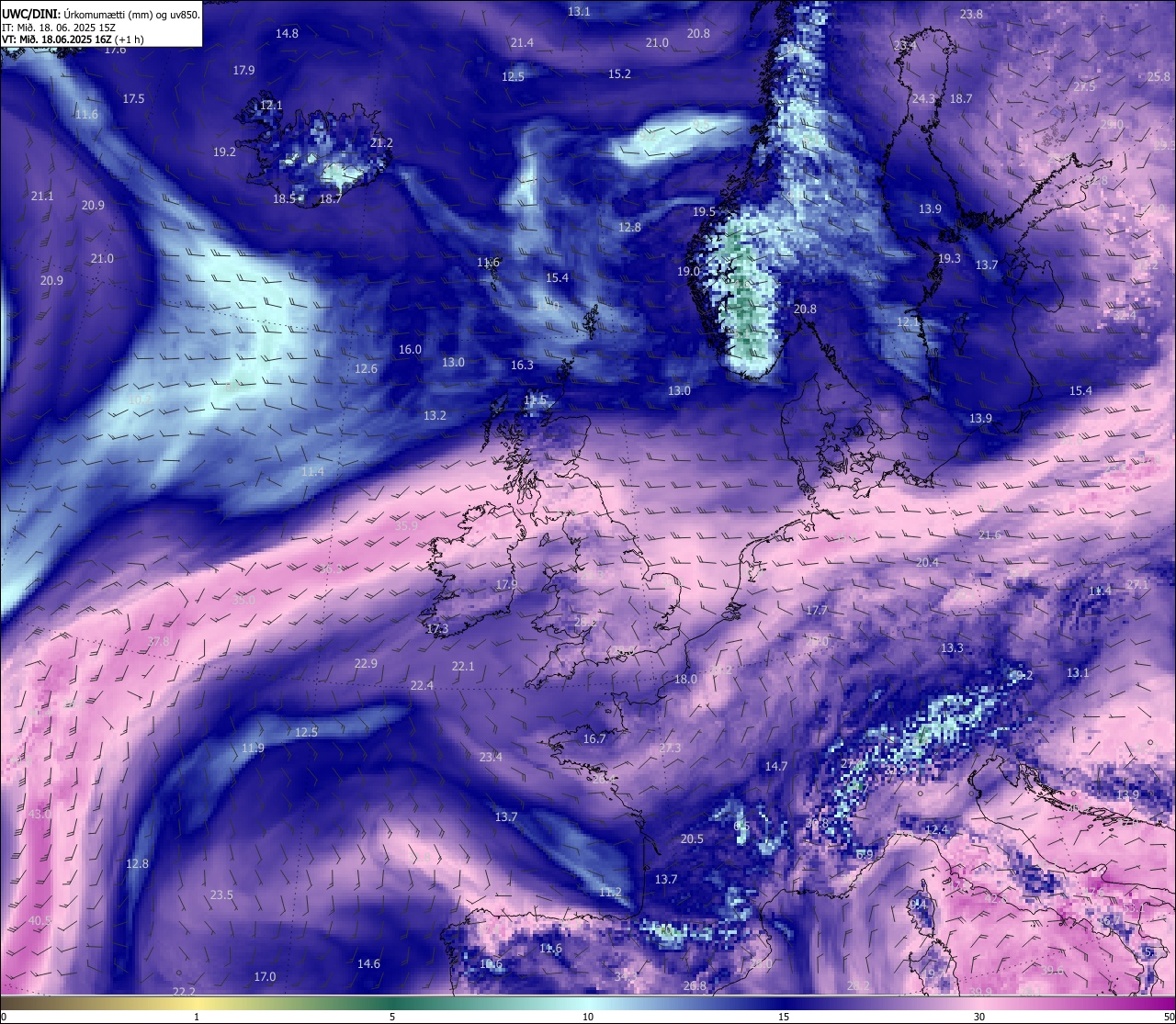This screenshot has width=1176, height=1024.
Task: Click the 11.9 value label
Action: click(253, 748)
